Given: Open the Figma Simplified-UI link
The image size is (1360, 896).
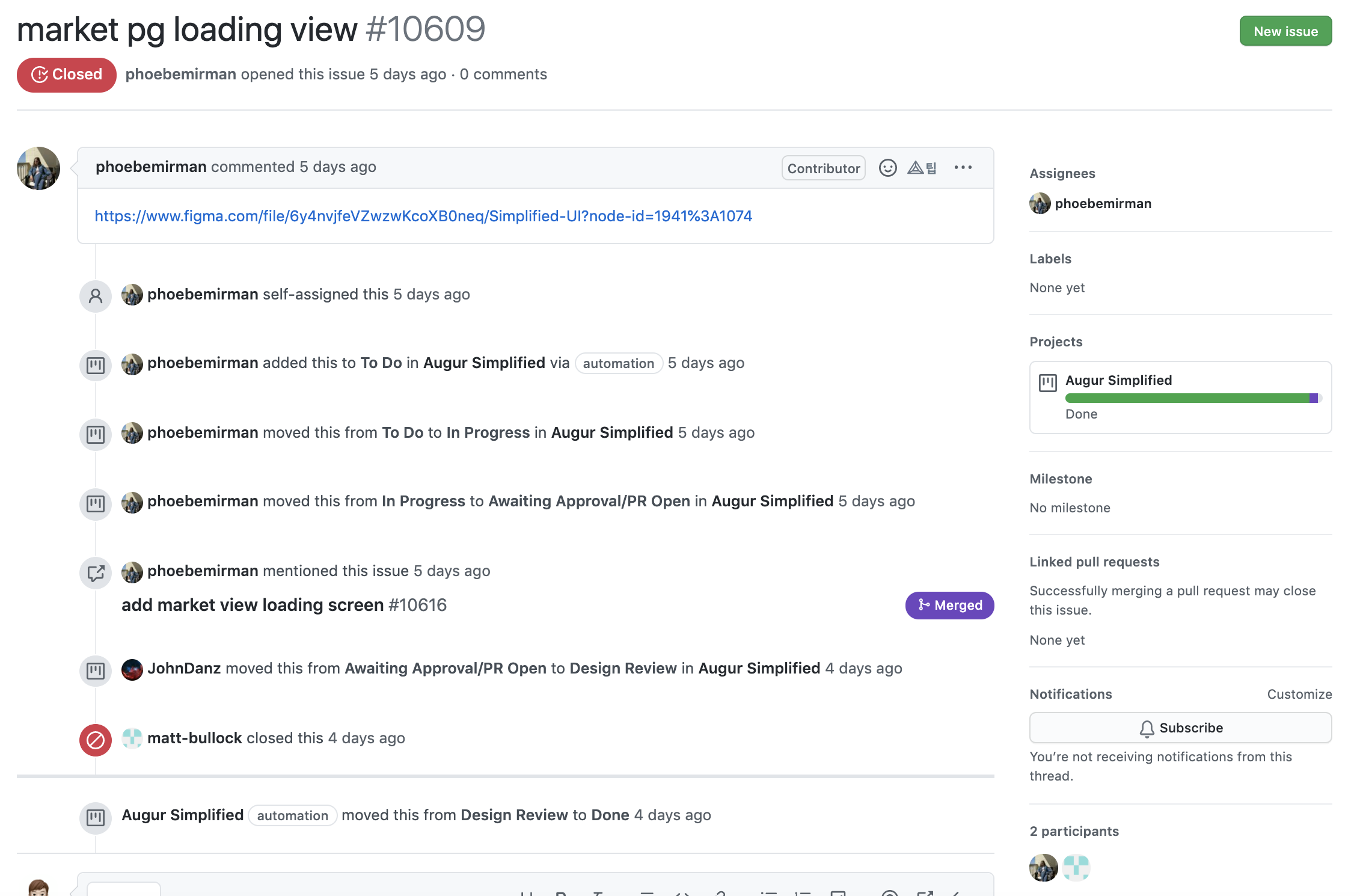Looking at the screenshot, I should pyautogui.click(x=423, y=216).
